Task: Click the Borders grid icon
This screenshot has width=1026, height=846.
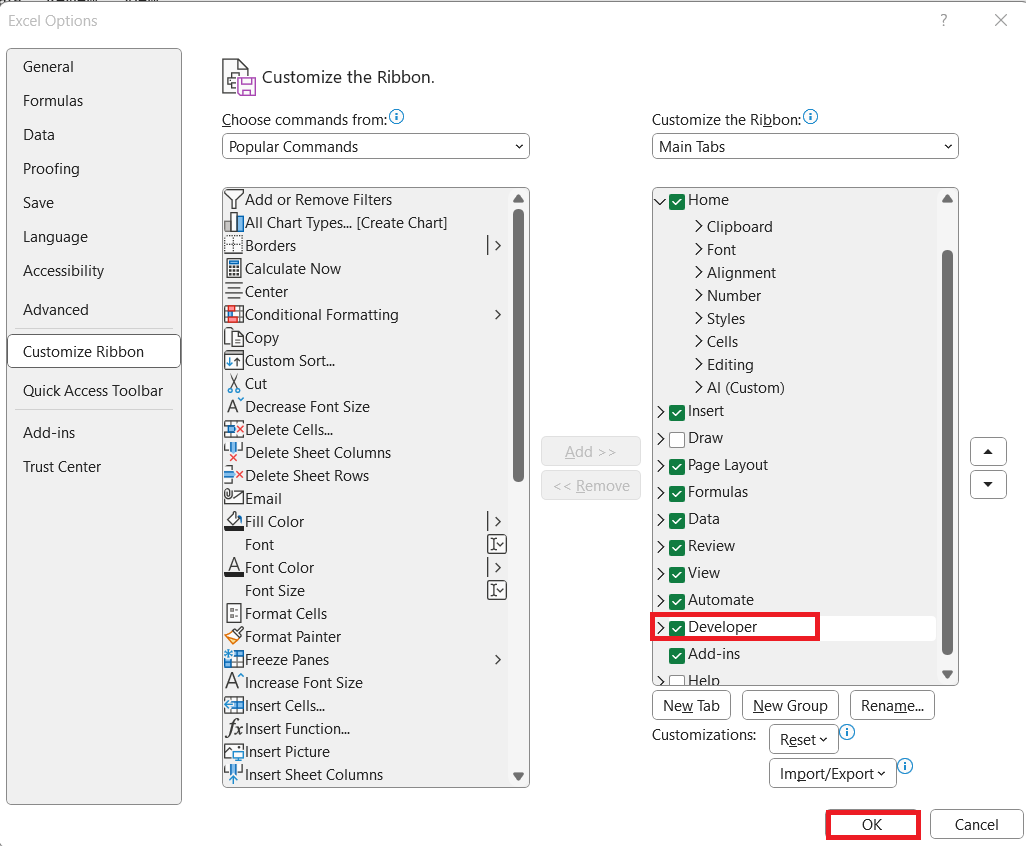Action: tap(234, 245)
